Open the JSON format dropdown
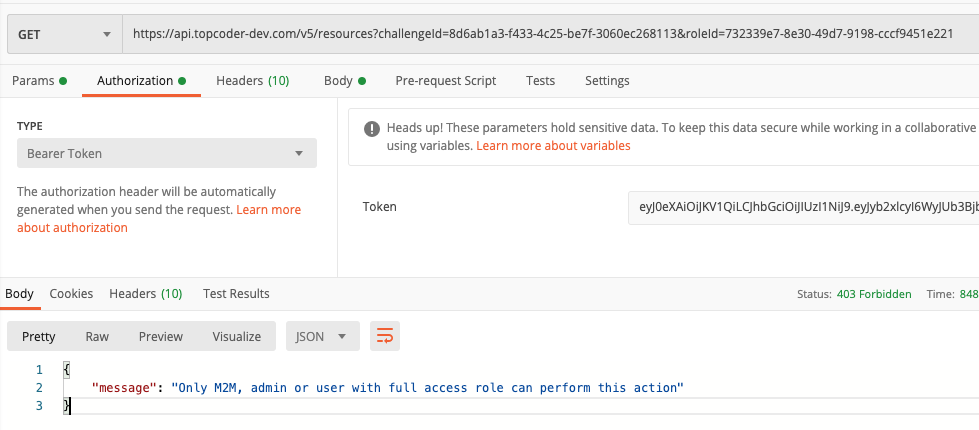Screen dimensions: 979x430 pos(323,336)
